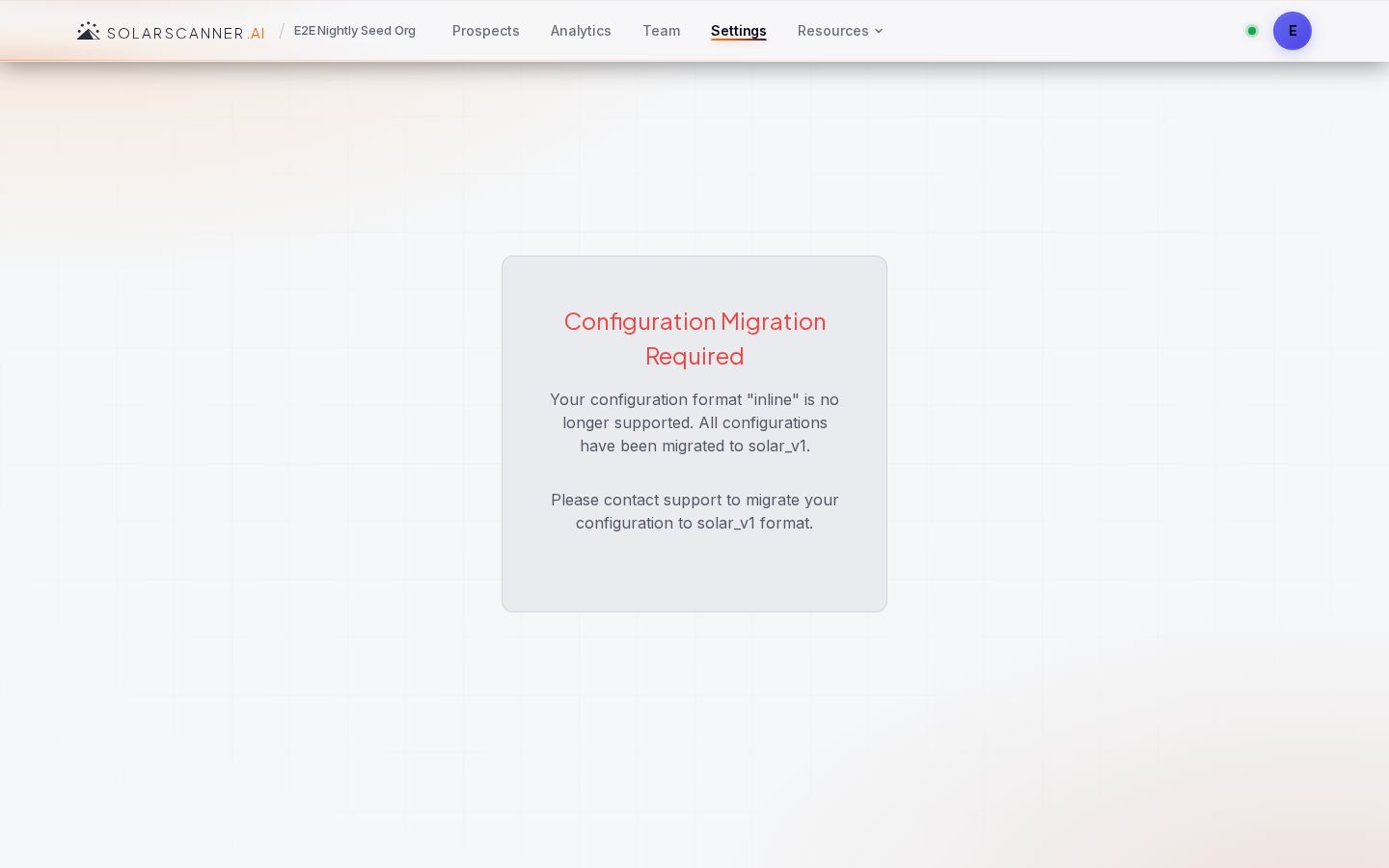Click the green status indicator dot

pyautogui.click(x=1252, y=31)
